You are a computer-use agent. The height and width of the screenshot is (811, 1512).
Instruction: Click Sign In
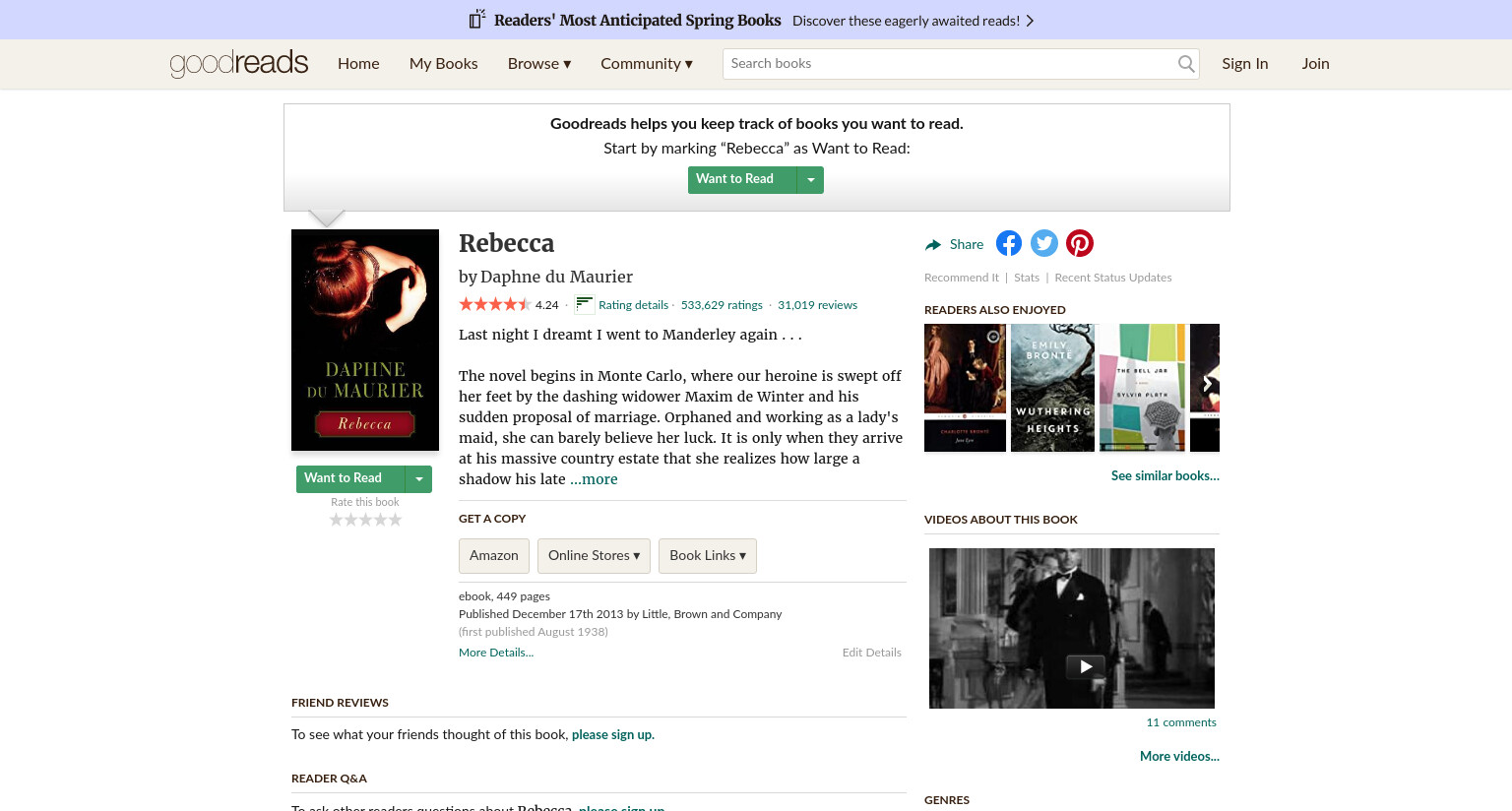[1245, 64]
